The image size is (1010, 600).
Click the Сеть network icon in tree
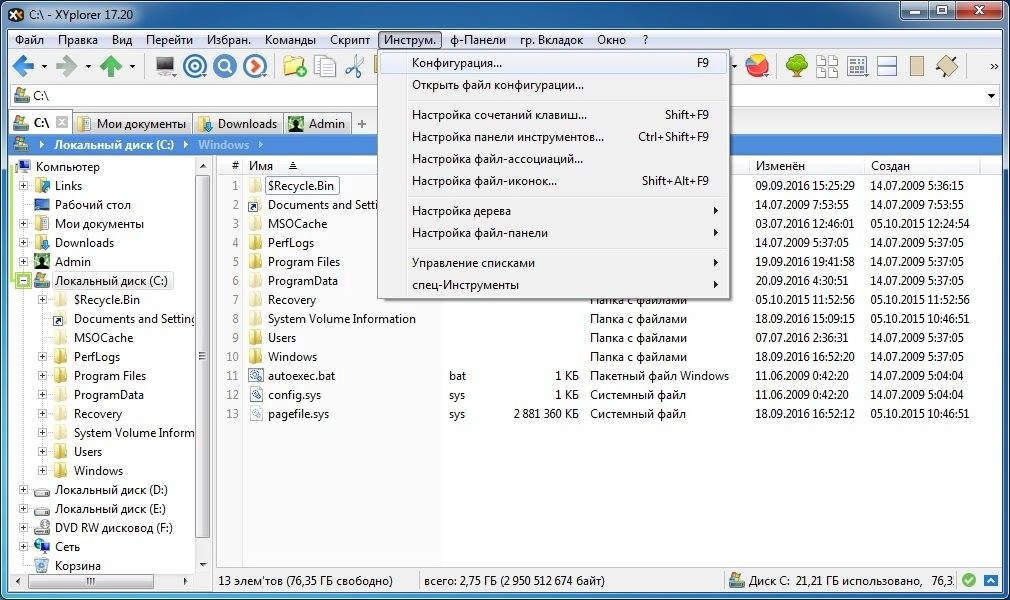(x=42, y=546)
